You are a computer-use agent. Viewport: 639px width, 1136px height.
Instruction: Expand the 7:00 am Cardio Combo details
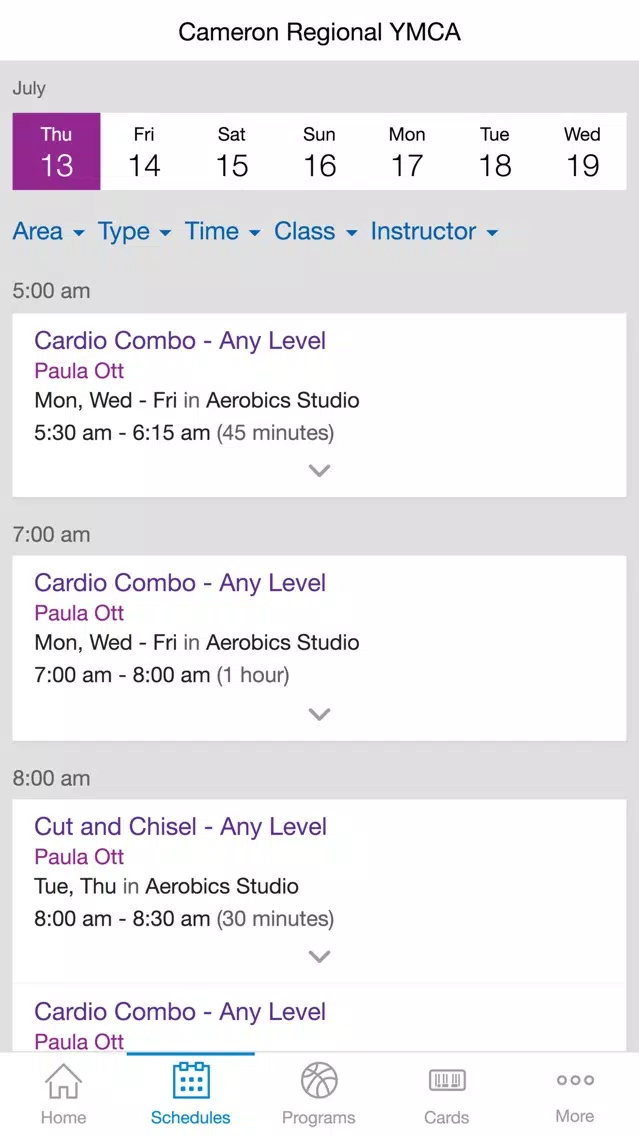[320, 714]
